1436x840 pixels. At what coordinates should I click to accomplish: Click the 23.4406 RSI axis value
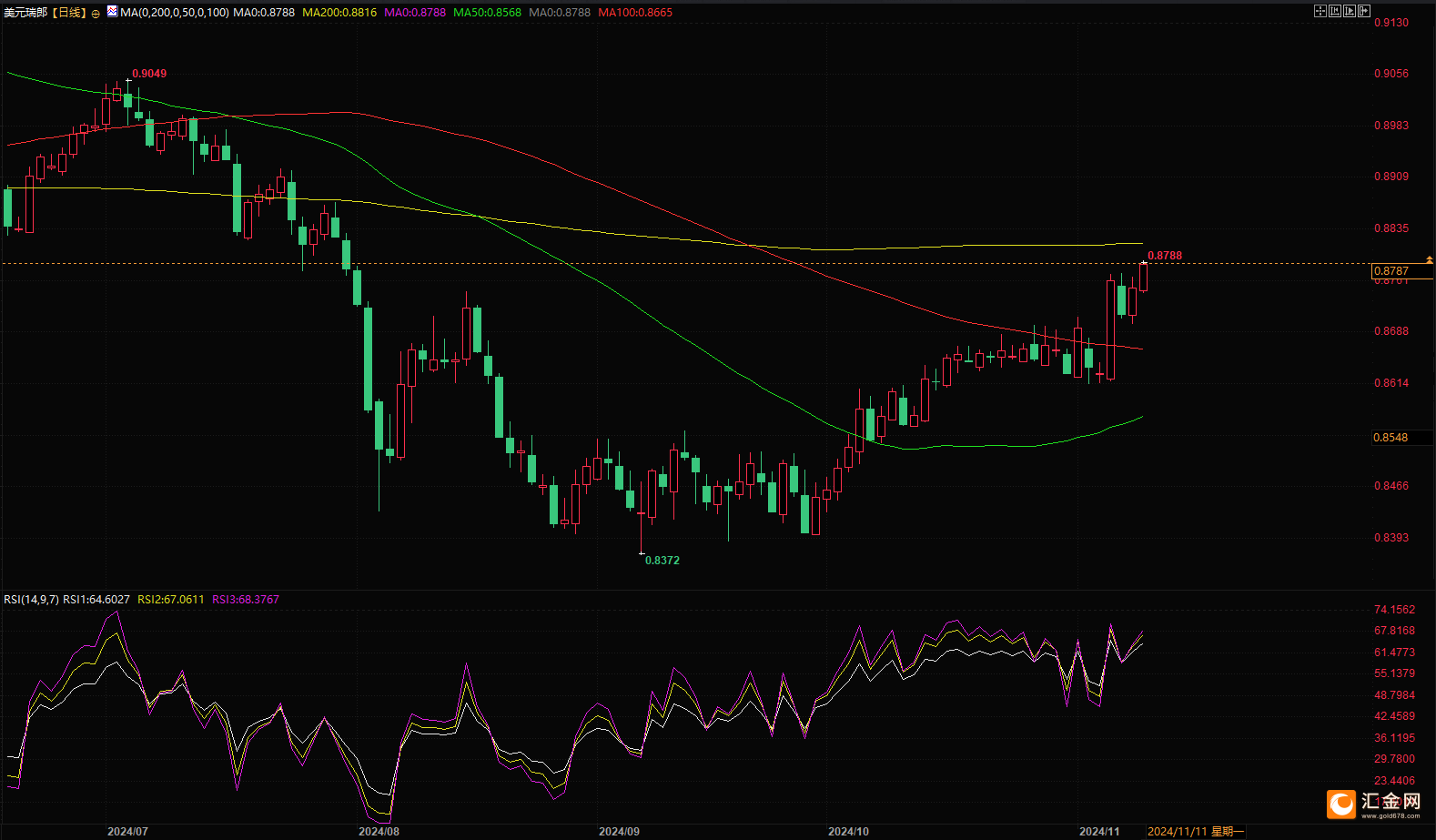tap(1394, 781)
